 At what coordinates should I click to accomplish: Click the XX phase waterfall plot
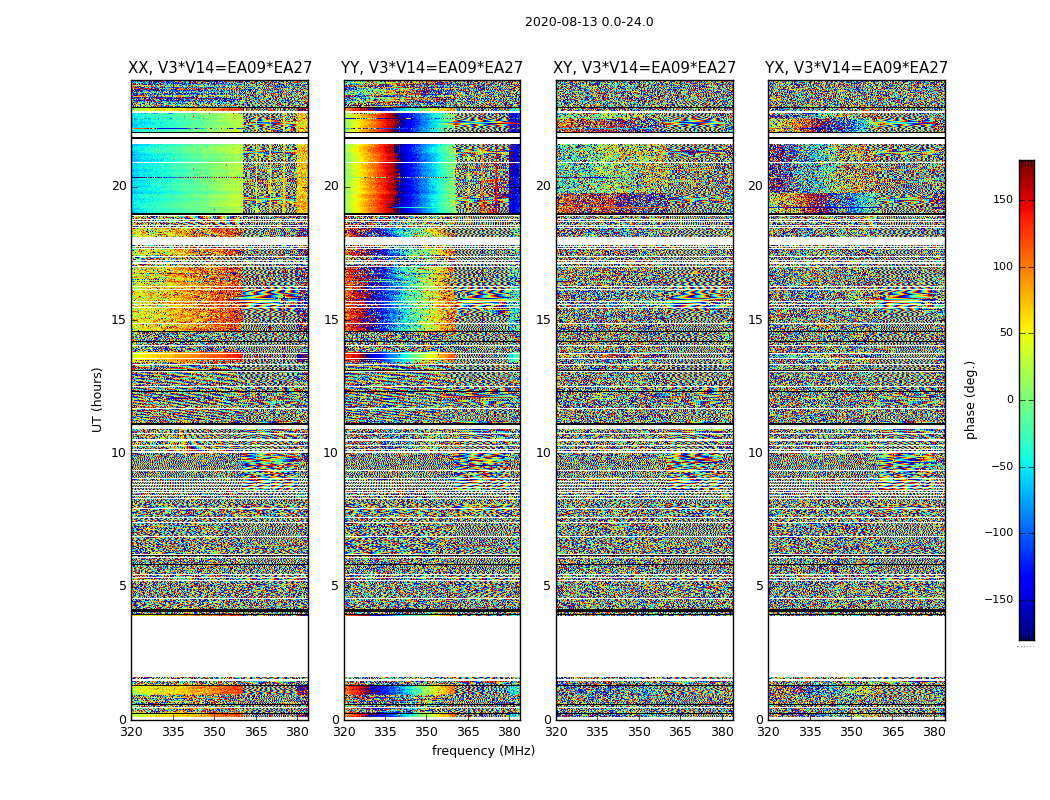[x=220, y=400]
